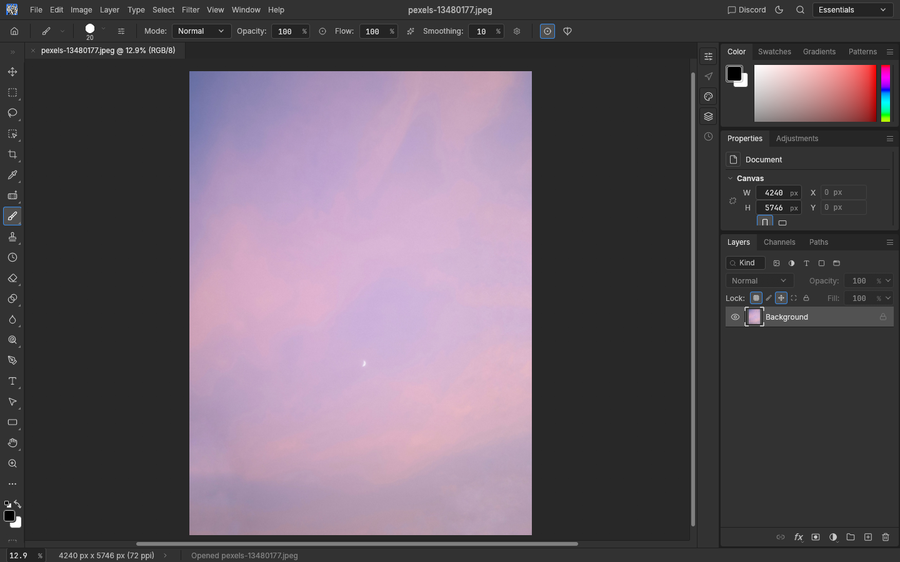Image resolution: width=900 pixels, height=562 pixels.
Task: Open the Essentials workspace dropdown
Action: point(852,10)
